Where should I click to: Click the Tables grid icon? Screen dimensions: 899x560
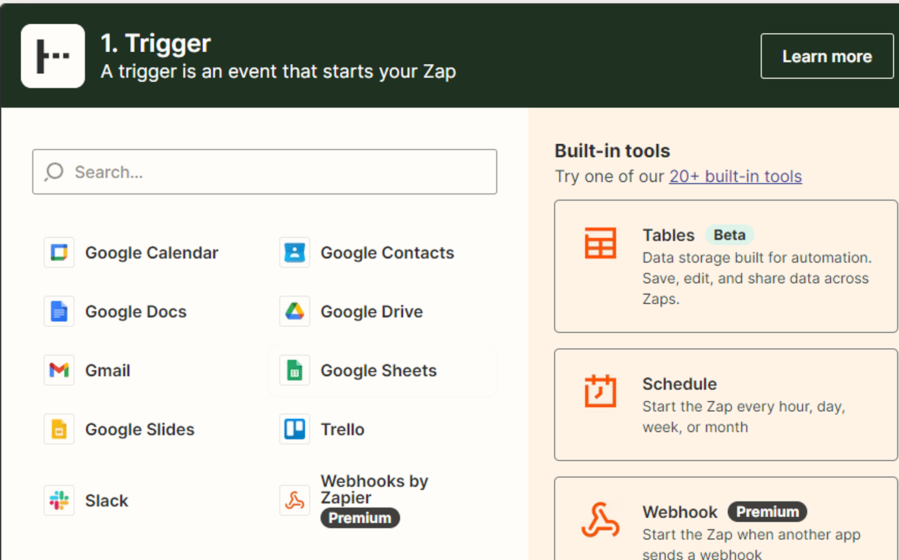click(600, 243)
